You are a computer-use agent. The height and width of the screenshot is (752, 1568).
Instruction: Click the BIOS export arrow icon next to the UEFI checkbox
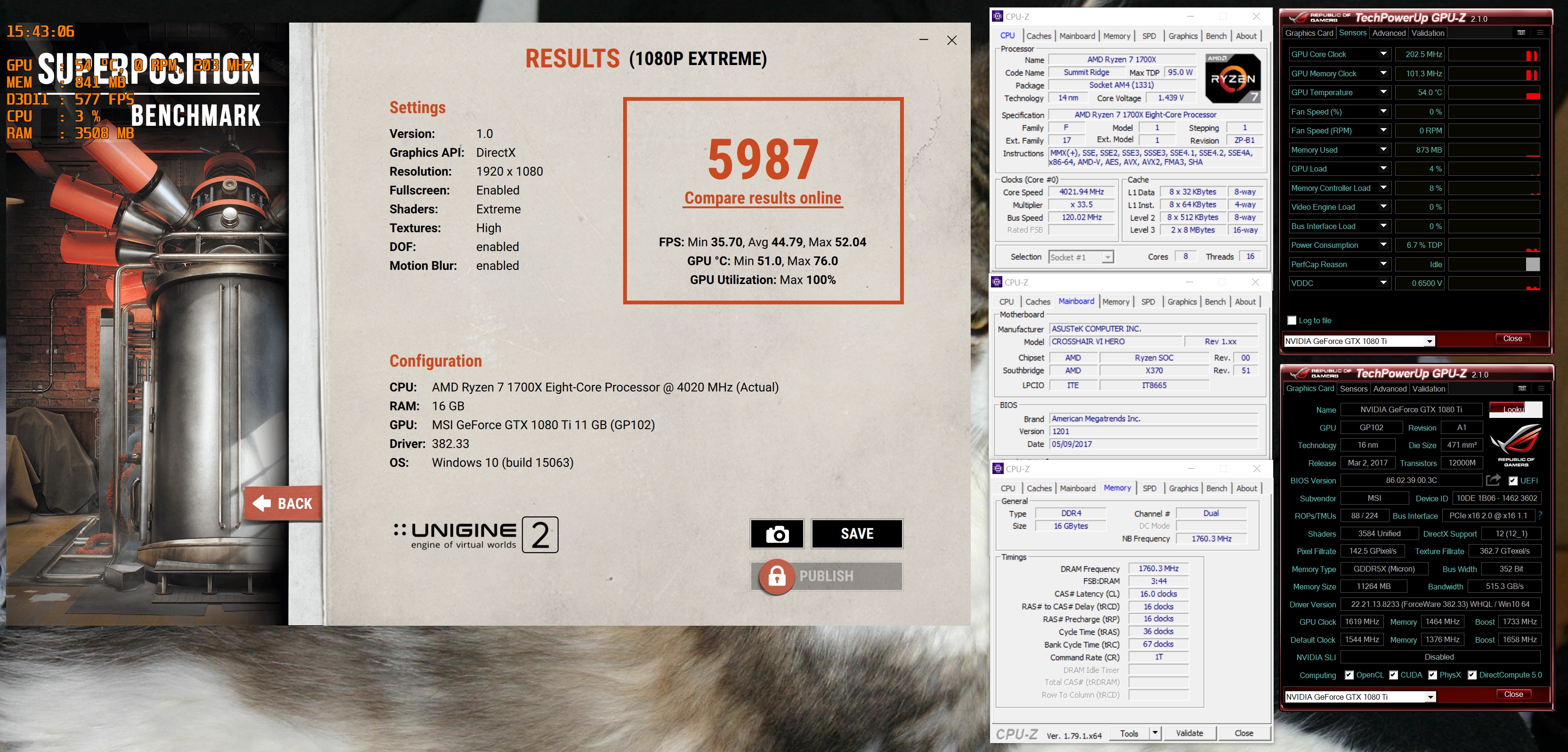click(1493, 481)
